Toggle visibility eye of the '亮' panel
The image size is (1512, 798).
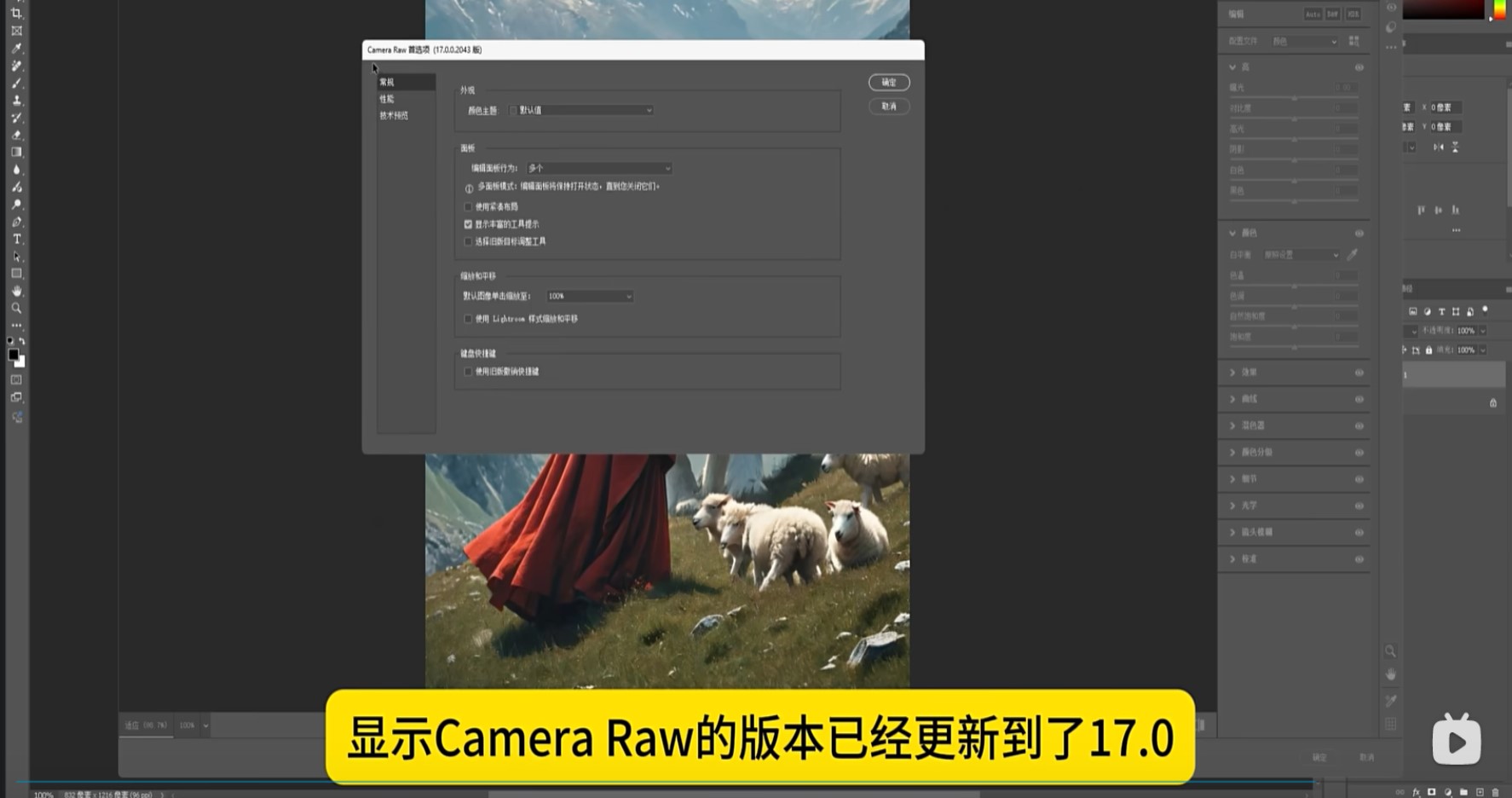pyautogui.click(x=1359, y=67)
